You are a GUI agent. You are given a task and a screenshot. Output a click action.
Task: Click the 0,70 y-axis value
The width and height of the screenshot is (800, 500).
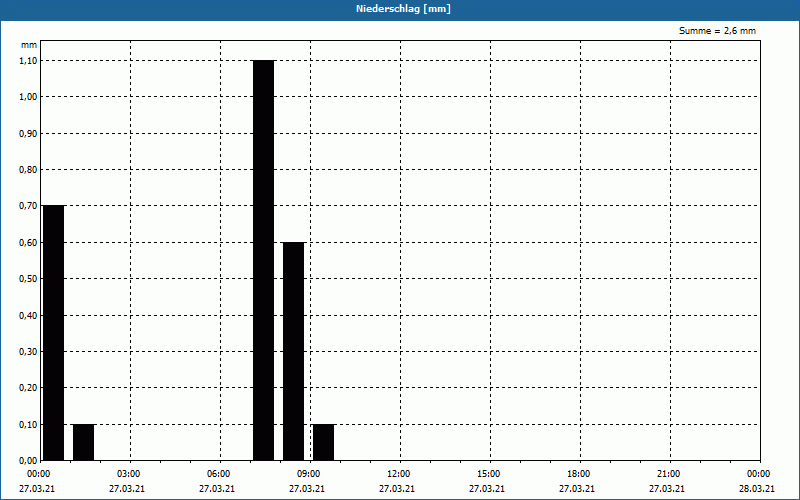click(28, 206)
